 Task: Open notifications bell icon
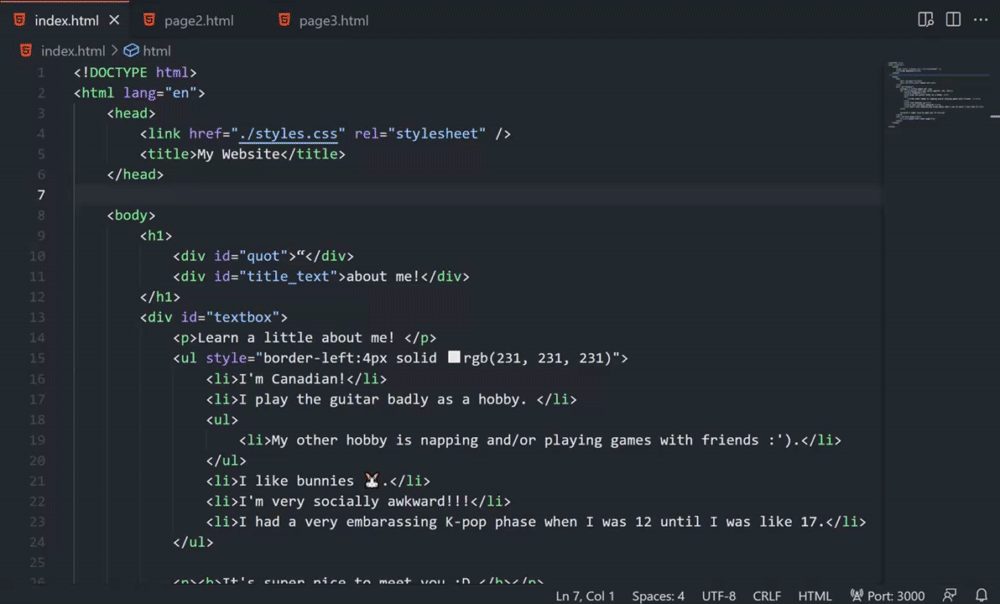pos(982,595)
